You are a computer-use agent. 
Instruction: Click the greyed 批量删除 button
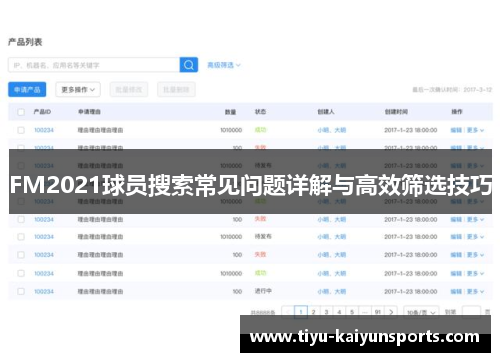176,90
